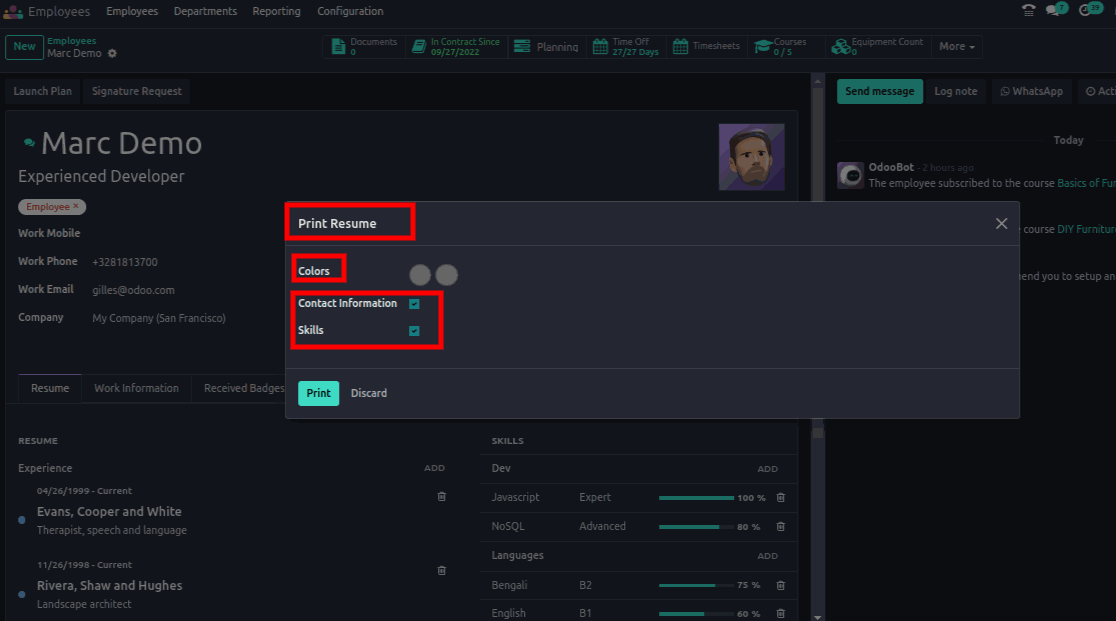Click the Employees app logo icon
Screen dimensions: 1116x621
[x=13, y=12]
